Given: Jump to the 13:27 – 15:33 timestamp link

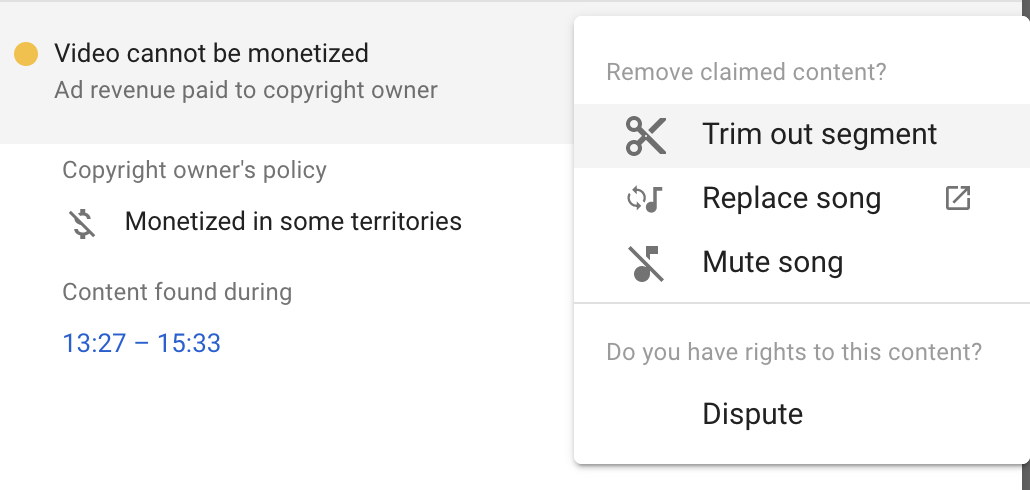Looking at the screenshot, I should 141,344.
